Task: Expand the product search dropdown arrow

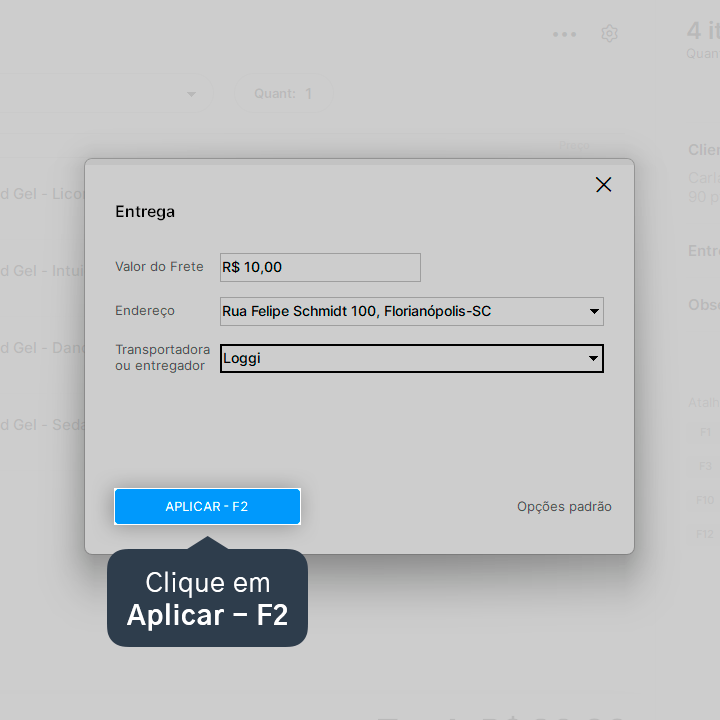Action: tap(191, 94)
